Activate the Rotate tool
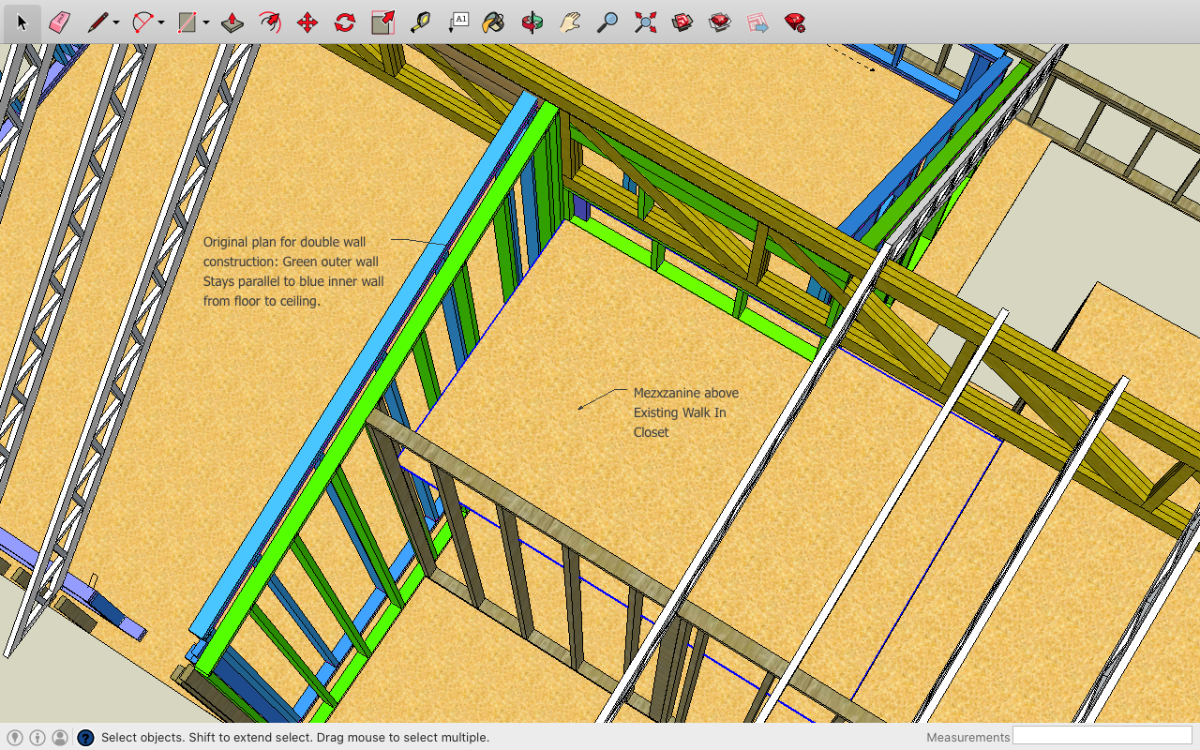Viewport: 1200px width, 750px height. [345, 22]
